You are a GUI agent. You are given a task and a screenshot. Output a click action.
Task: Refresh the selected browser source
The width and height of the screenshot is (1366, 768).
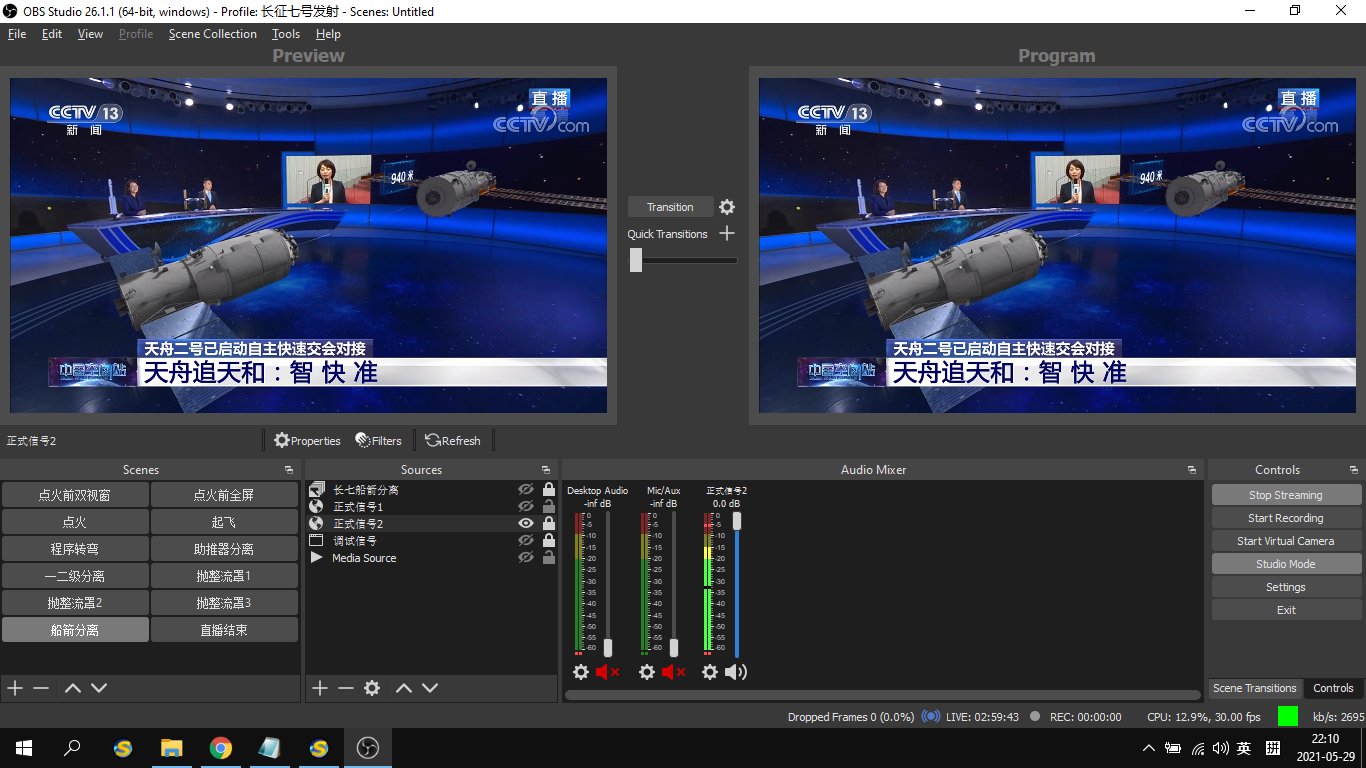tap(453, 440)
